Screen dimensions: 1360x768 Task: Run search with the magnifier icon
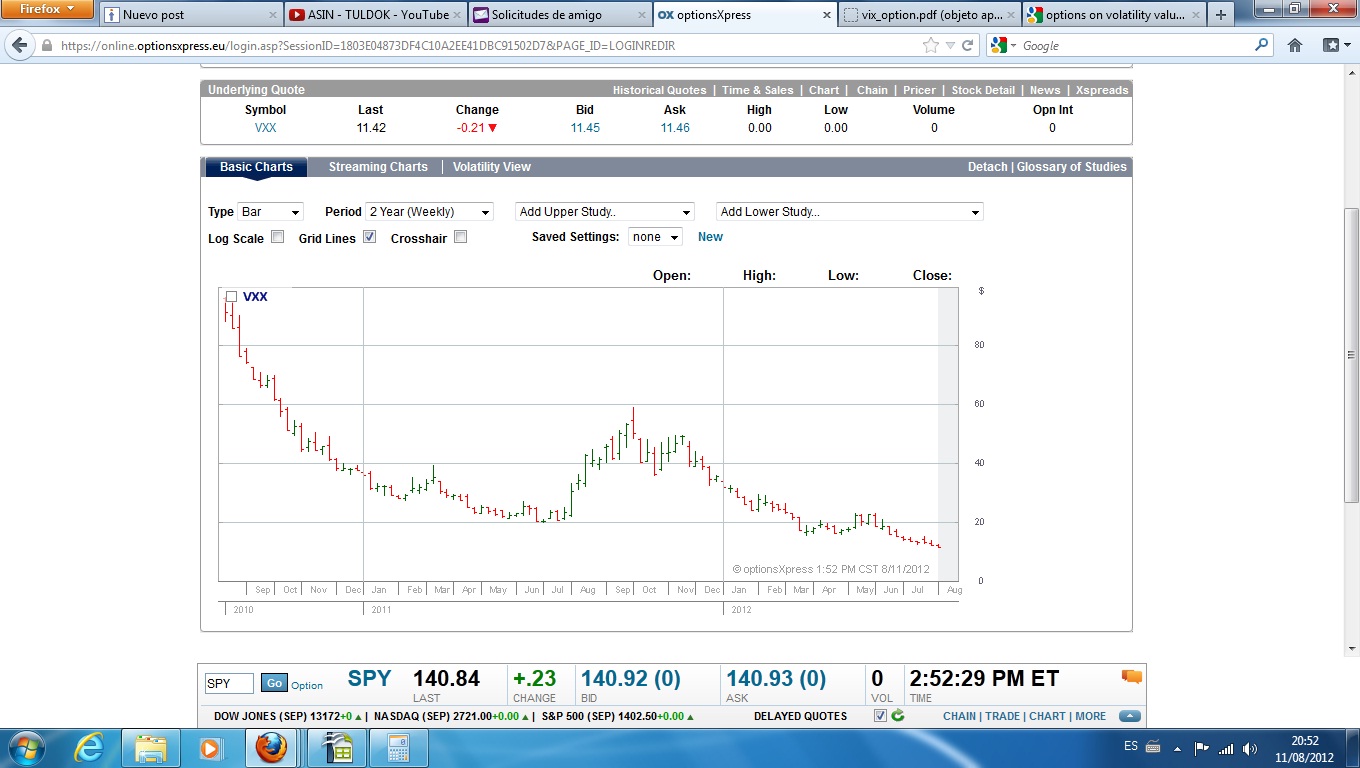pos(1261,45)
